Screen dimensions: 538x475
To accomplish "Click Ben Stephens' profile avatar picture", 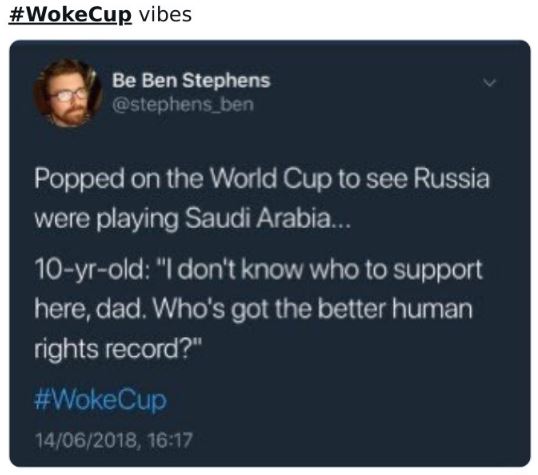I will 67,93.
